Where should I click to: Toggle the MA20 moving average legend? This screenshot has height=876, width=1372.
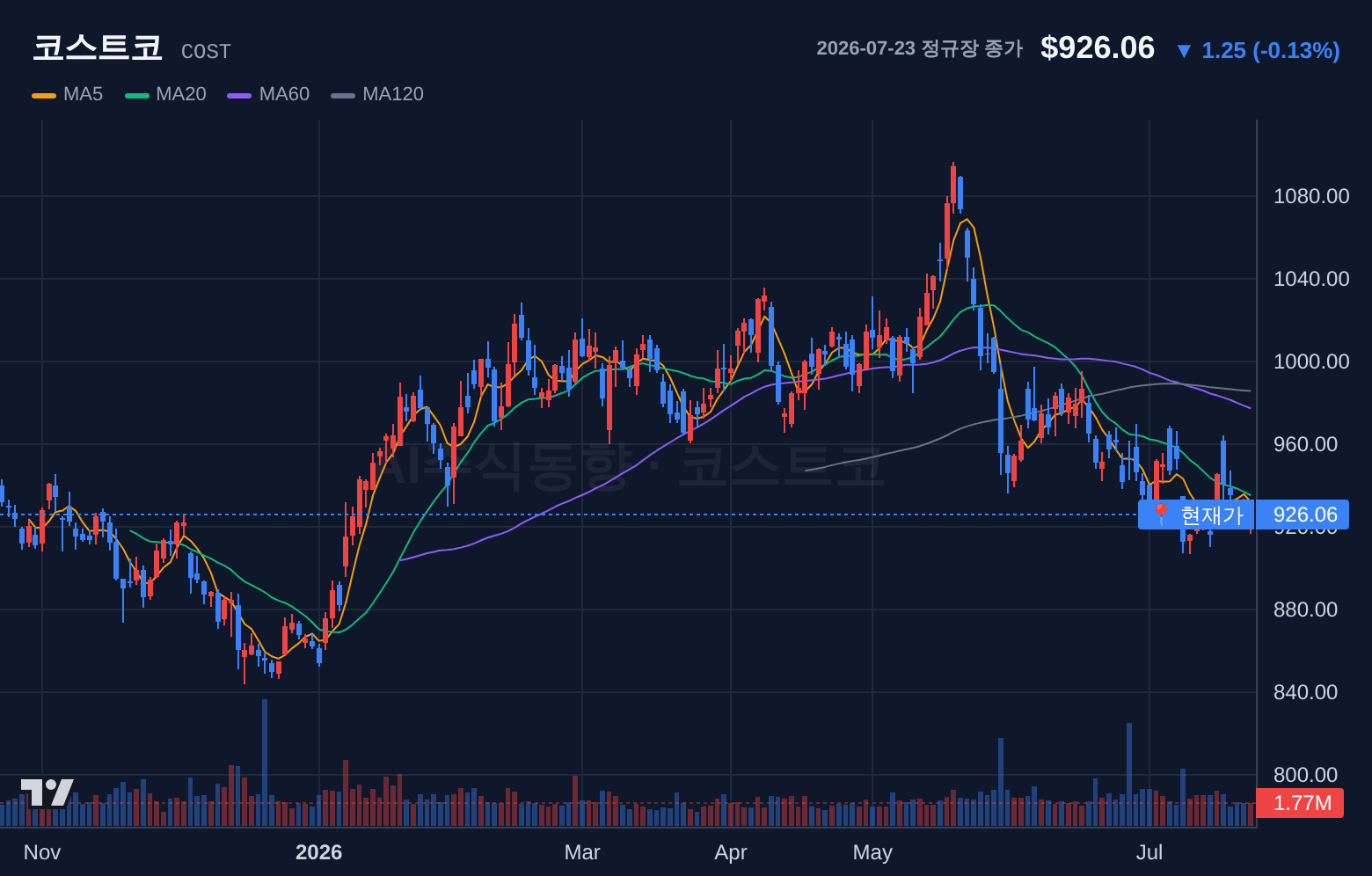[x=165, y=94]
